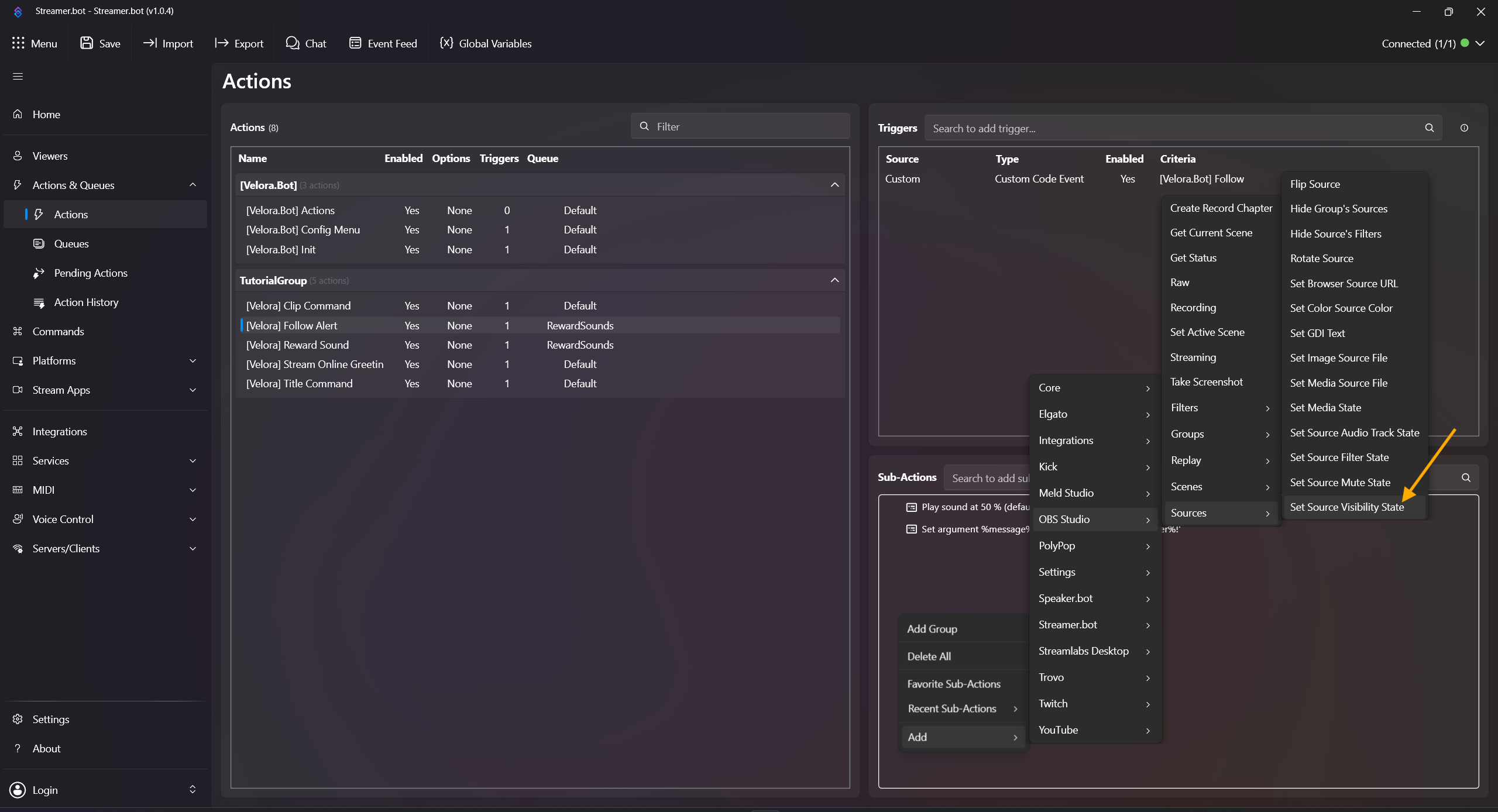Image resolution: width=1498 pixels, height=812 pixels.
Task: Click the trigger search magnifier icon
Action: coord(1429,128)
